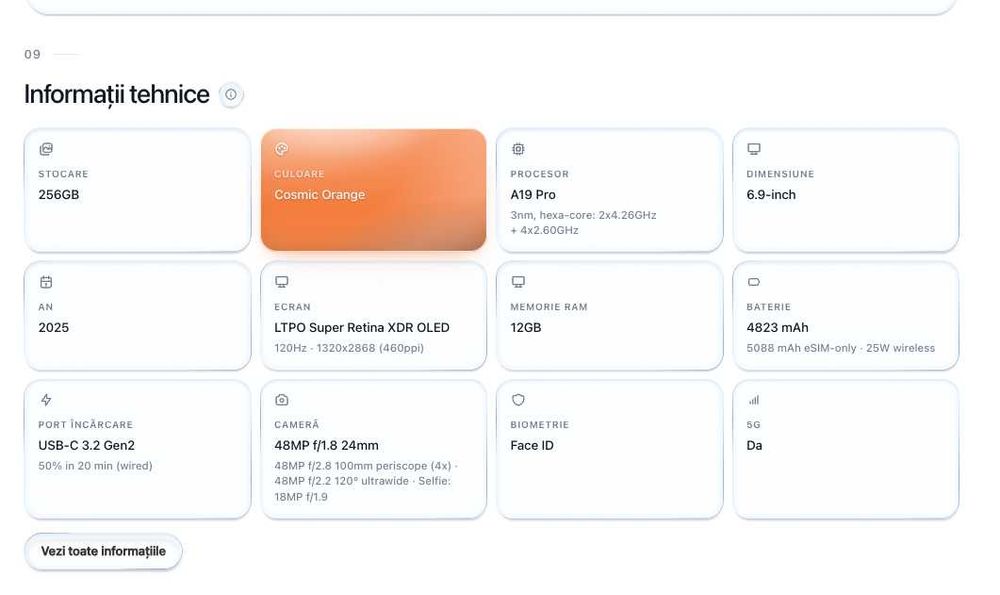Click the signal bars icon in 5G card
The height and width of the screenshot is (595, 1000).
[754, 400]
